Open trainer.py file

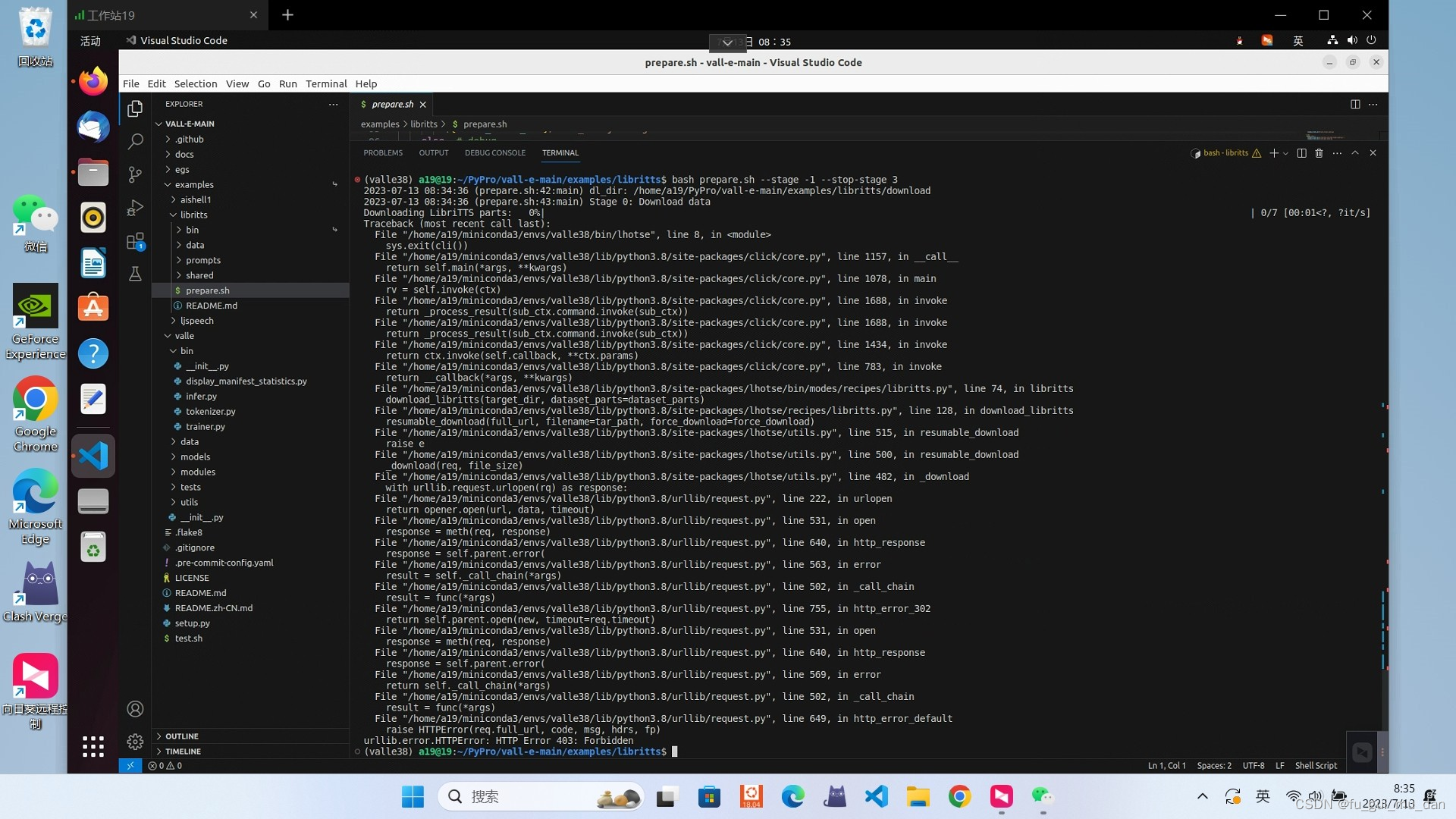point(250,427)
